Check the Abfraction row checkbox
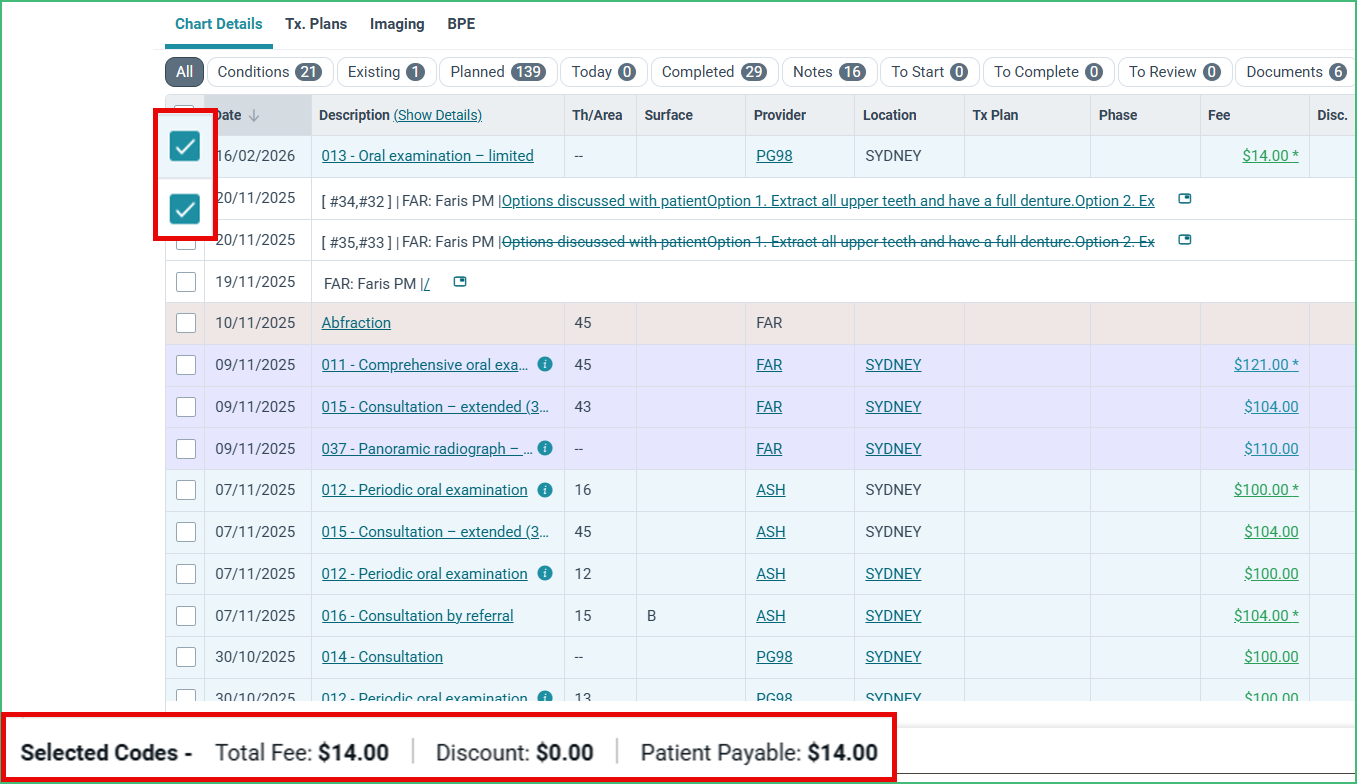 (x=185, y=322)
